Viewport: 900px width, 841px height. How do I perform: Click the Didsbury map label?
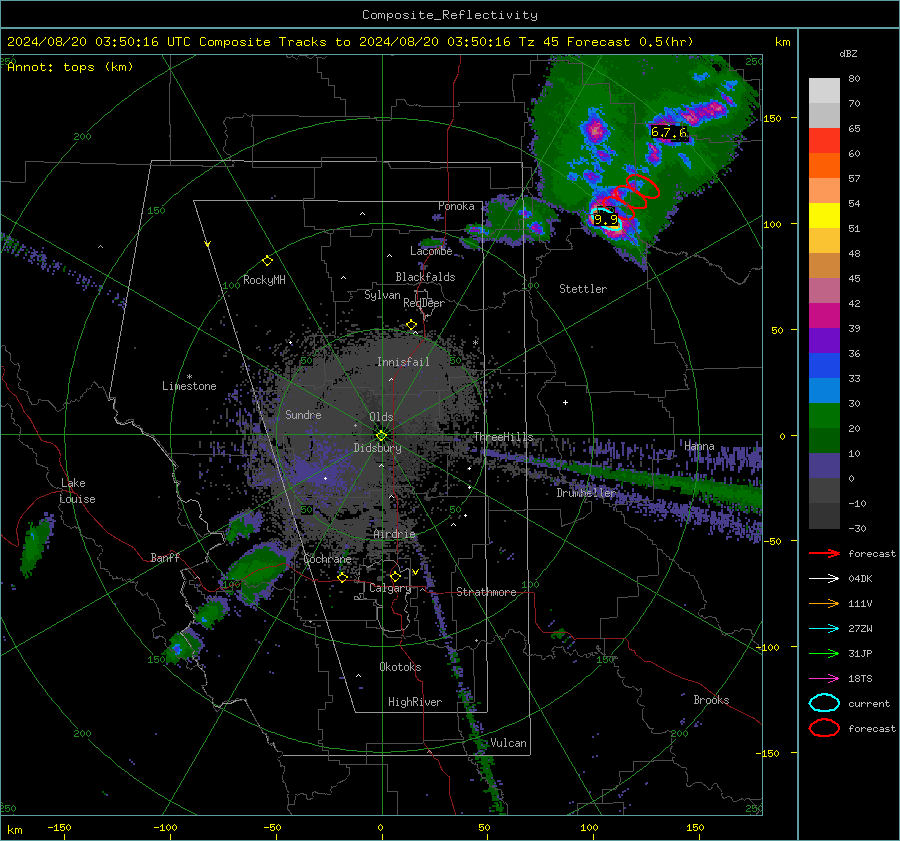pos(377,448)
